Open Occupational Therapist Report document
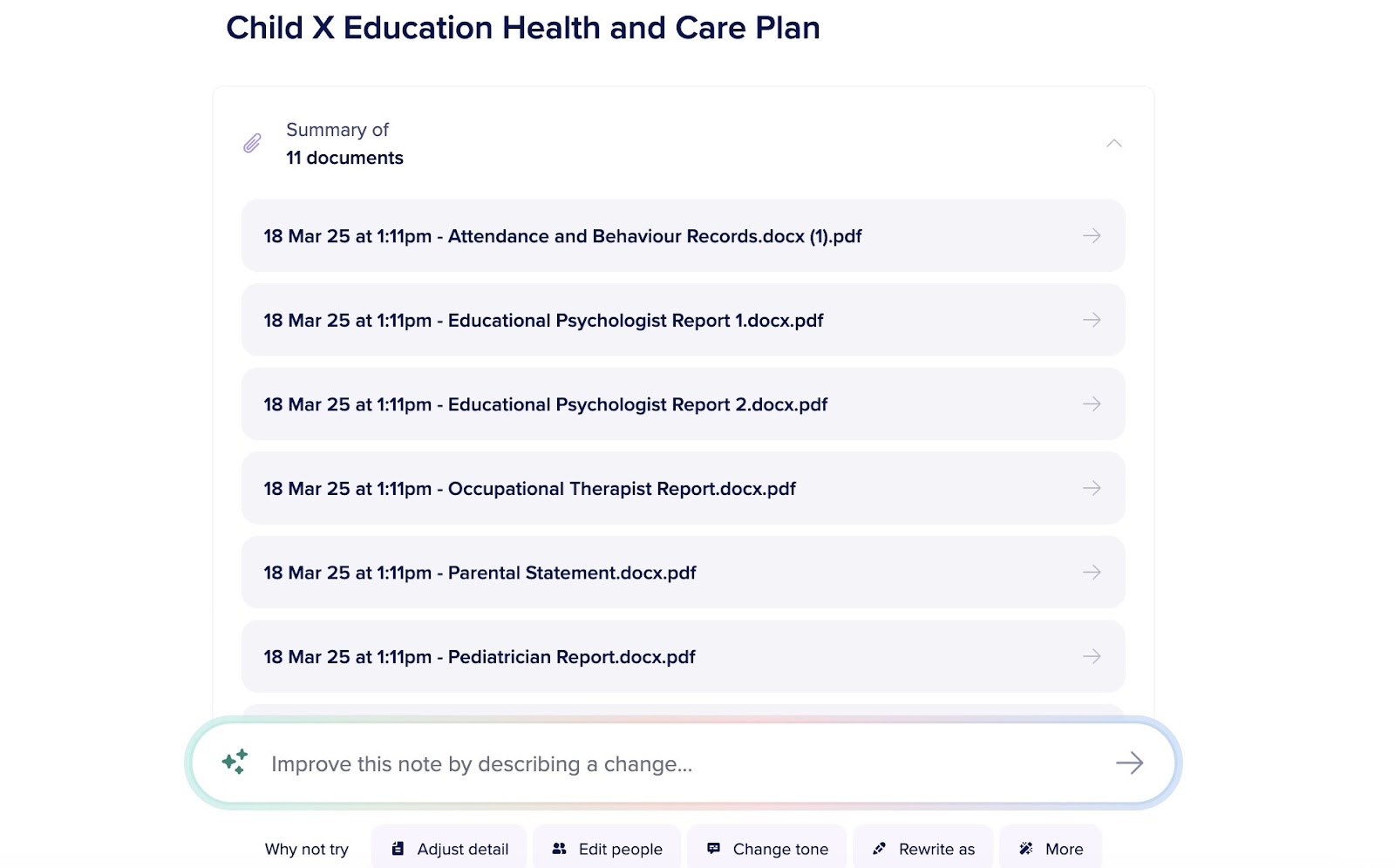This screenshot has width=1395, height=868. click(529, 489)
